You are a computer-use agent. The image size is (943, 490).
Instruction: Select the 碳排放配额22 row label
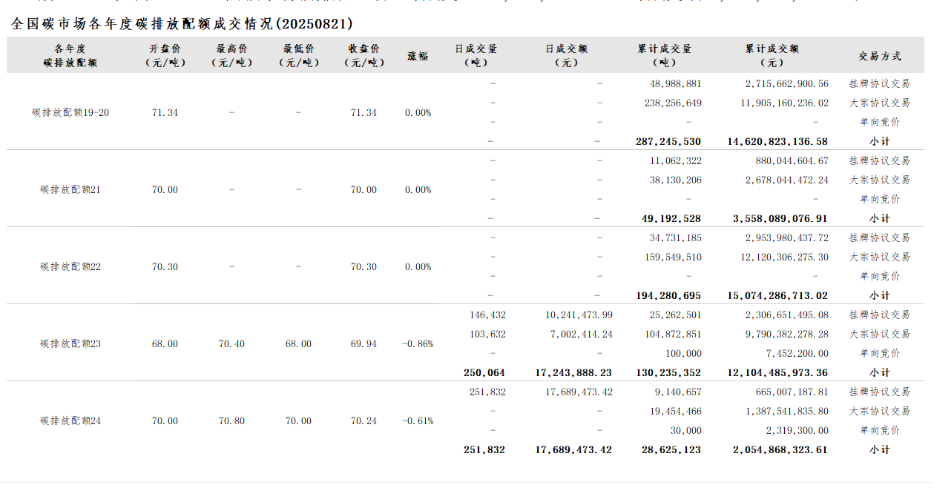click(70, 266)
